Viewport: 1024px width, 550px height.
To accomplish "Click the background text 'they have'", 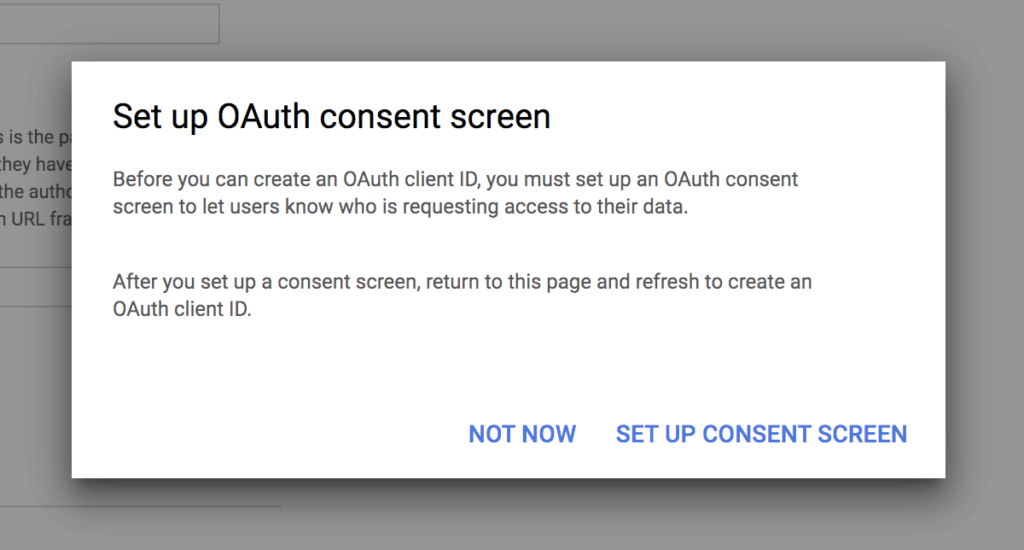I will click(x=35, y=164).
